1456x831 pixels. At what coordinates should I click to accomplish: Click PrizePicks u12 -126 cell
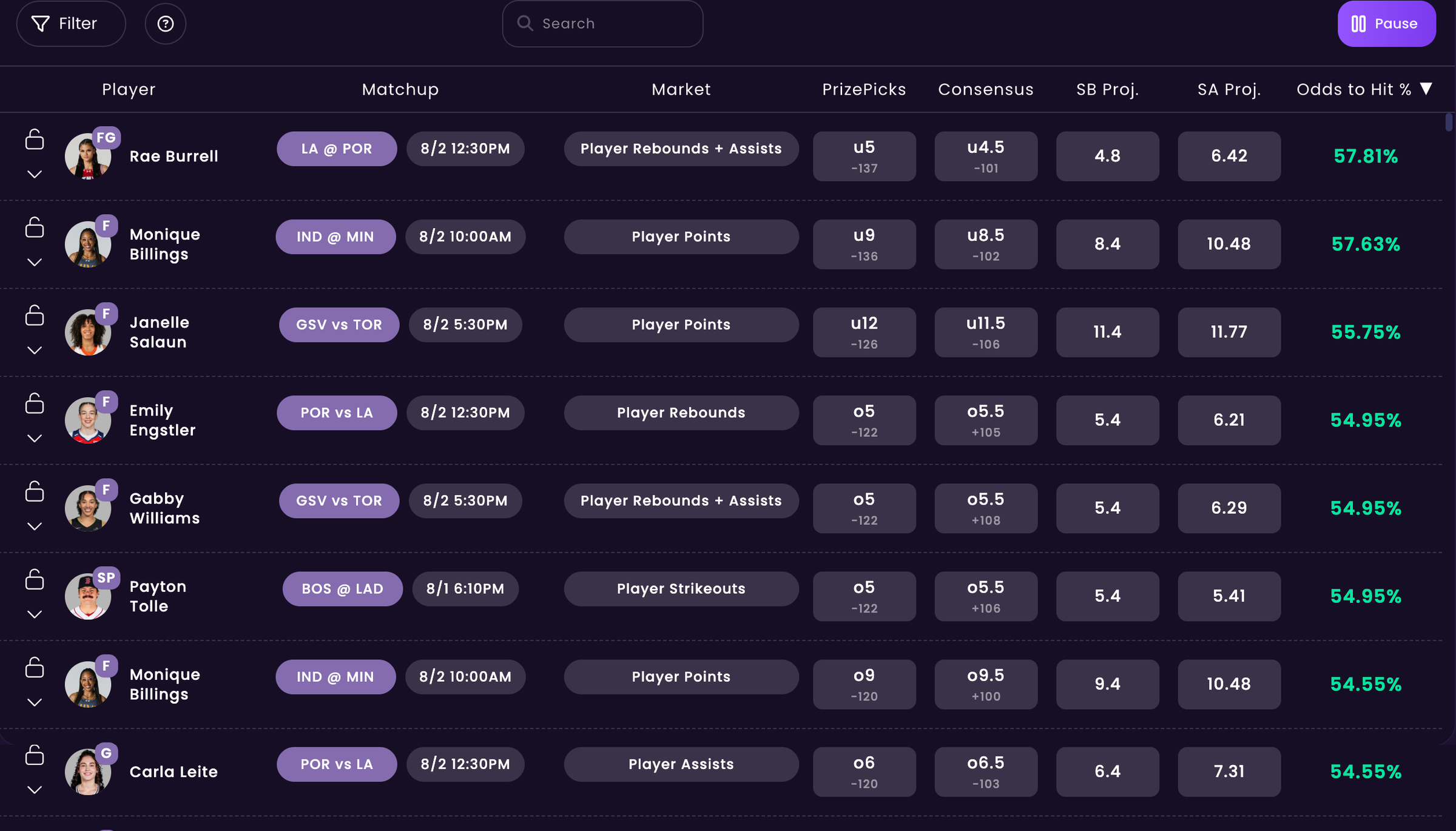tap(864, 332)
